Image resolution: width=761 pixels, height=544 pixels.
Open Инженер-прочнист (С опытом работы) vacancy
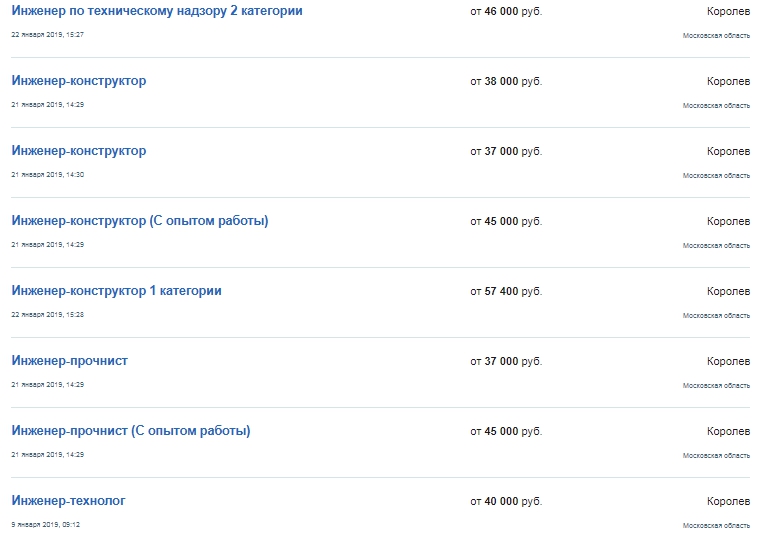131,431
